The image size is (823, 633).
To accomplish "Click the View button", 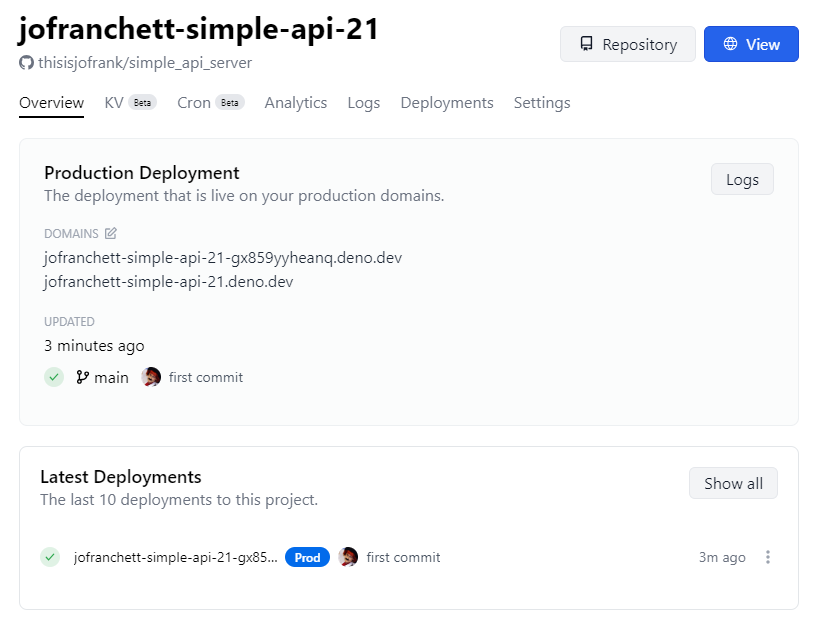I will click(x=751, y=44).
